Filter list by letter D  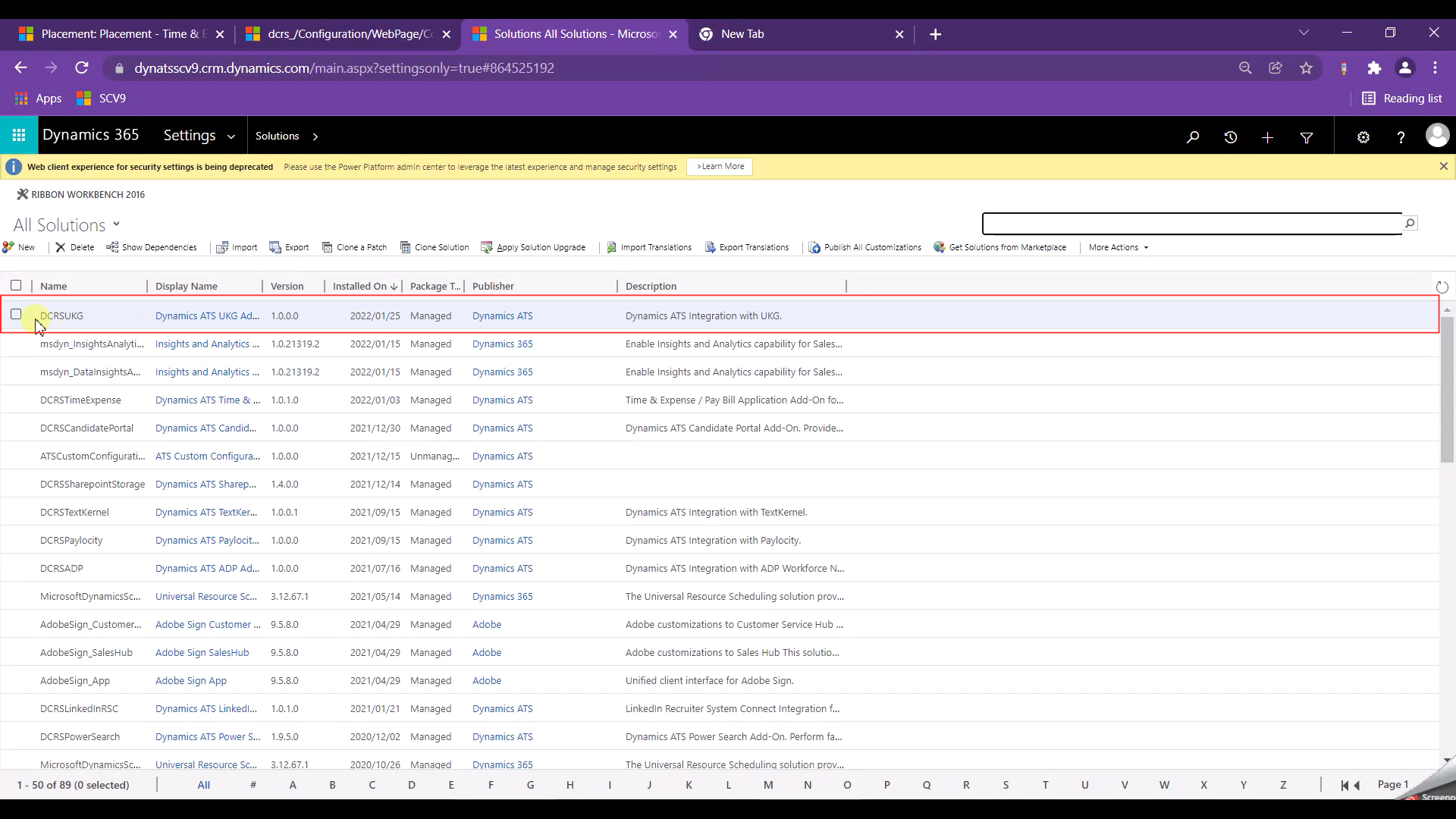[x=411, y=785]
